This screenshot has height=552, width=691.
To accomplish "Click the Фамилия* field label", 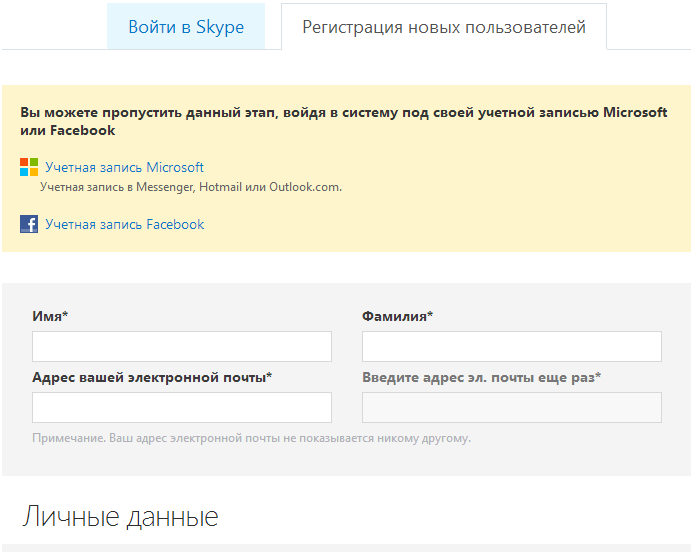I will (398, 316).
